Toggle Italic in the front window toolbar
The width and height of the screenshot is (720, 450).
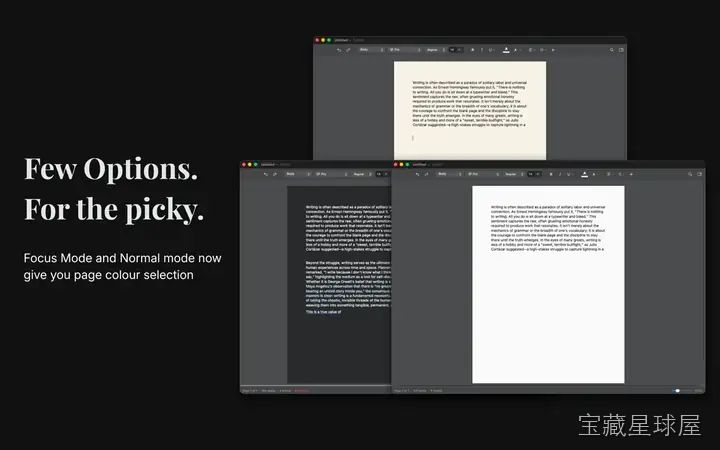pos(560,174)
